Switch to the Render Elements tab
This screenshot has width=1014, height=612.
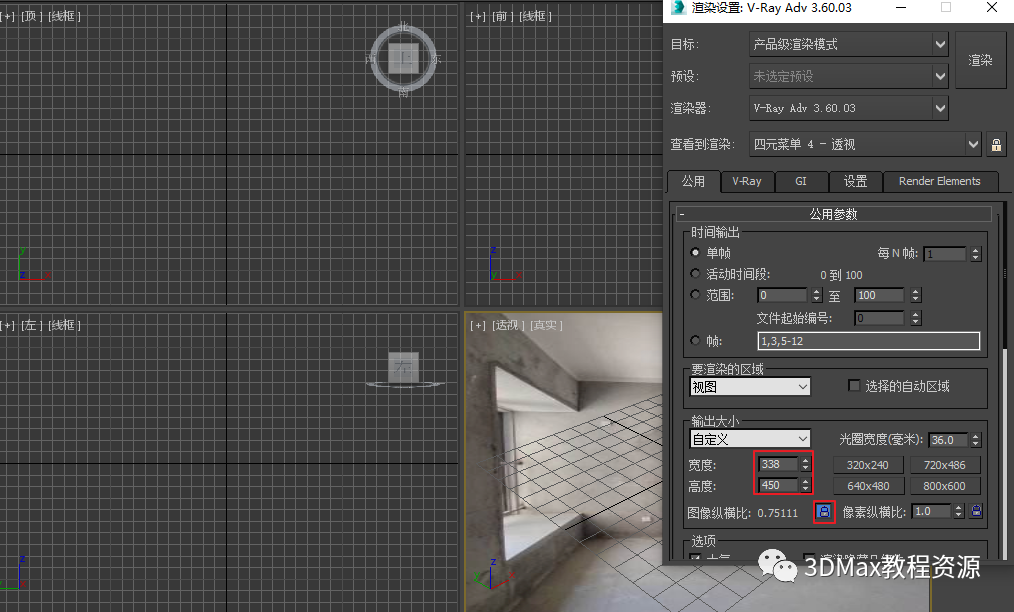939,181
